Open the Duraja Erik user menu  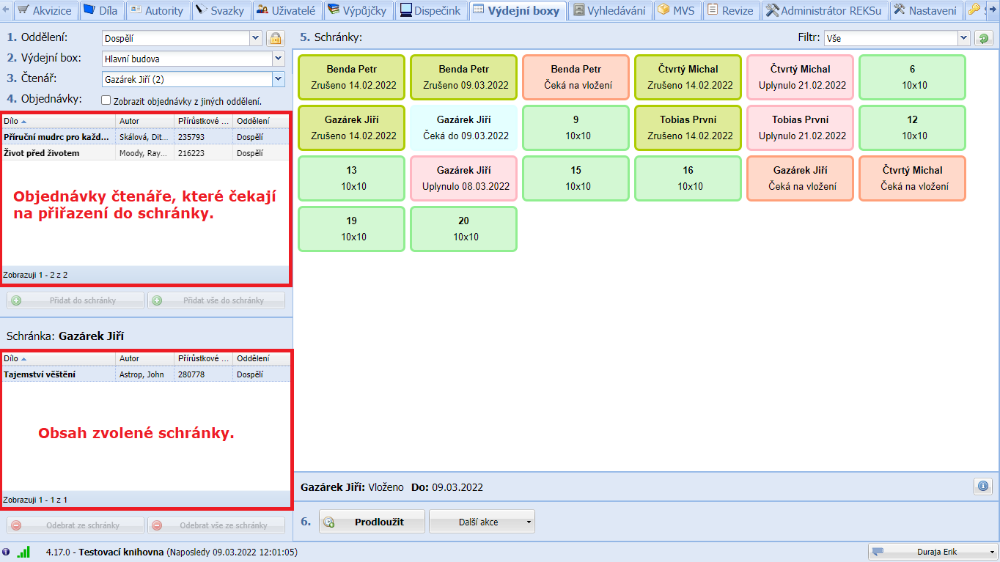(933, 551)
